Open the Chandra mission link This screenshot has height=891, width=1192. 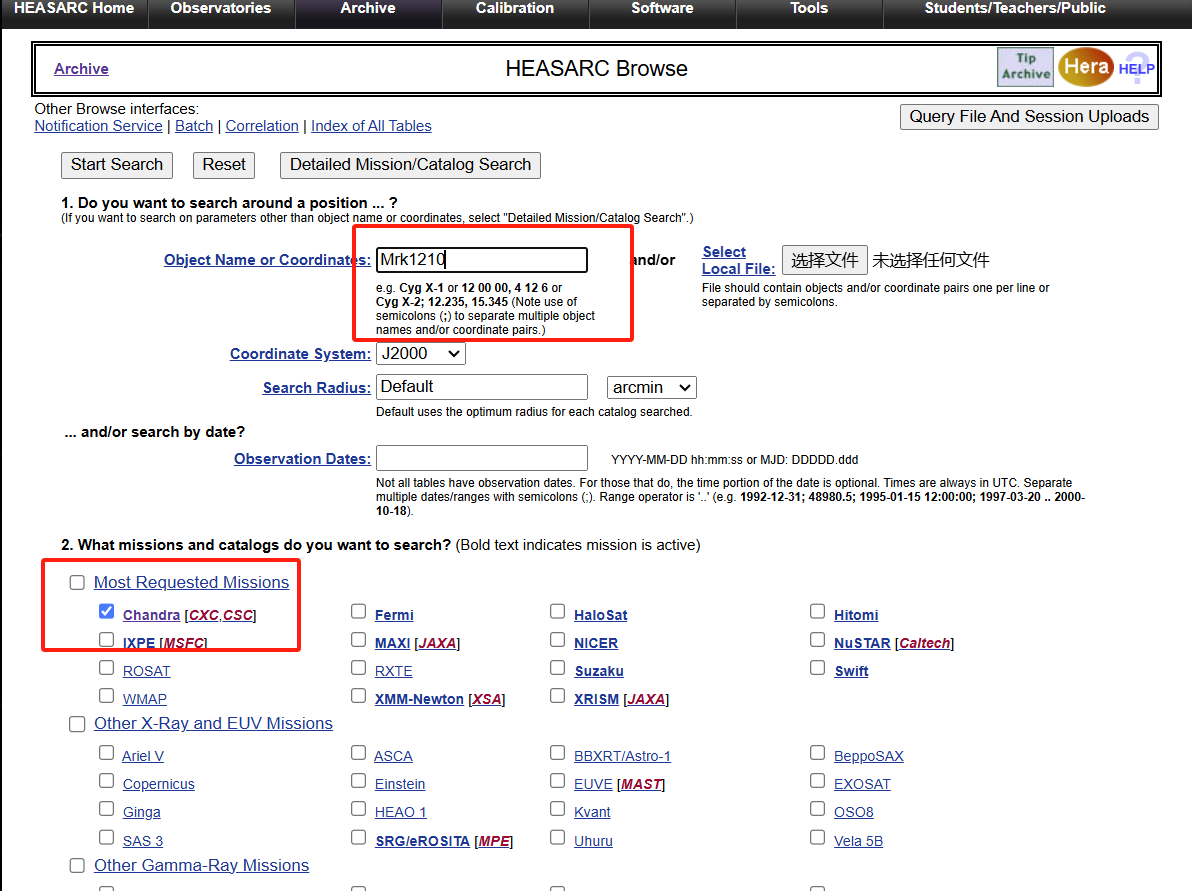tap(151, 615)
